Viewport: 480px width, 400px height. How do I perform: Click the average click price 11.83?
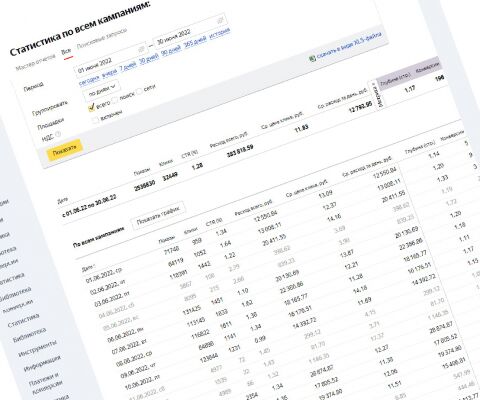(x=302, y=129)
